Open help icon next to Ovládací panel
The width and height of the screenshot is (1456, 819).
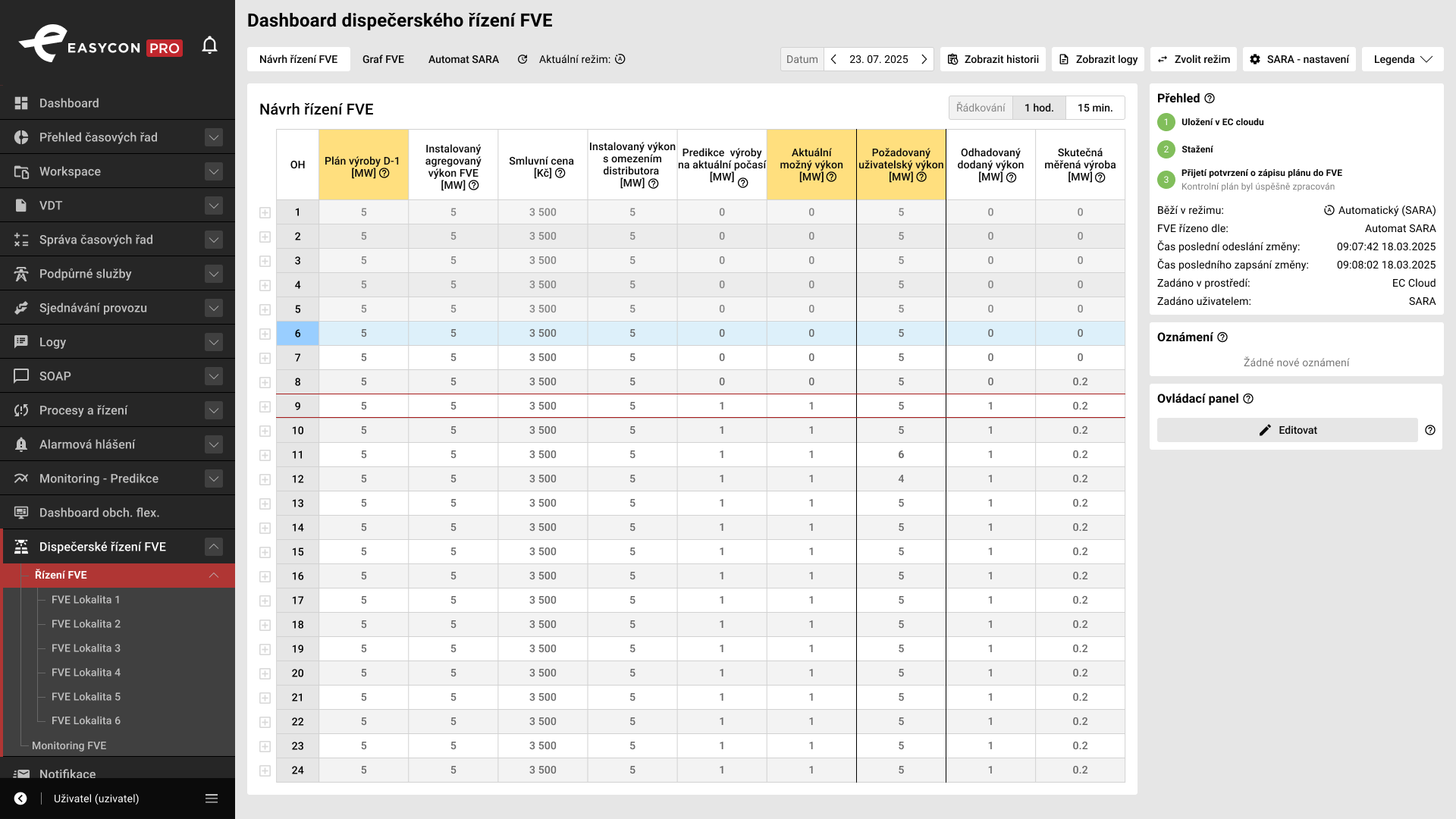[1248, 399]
